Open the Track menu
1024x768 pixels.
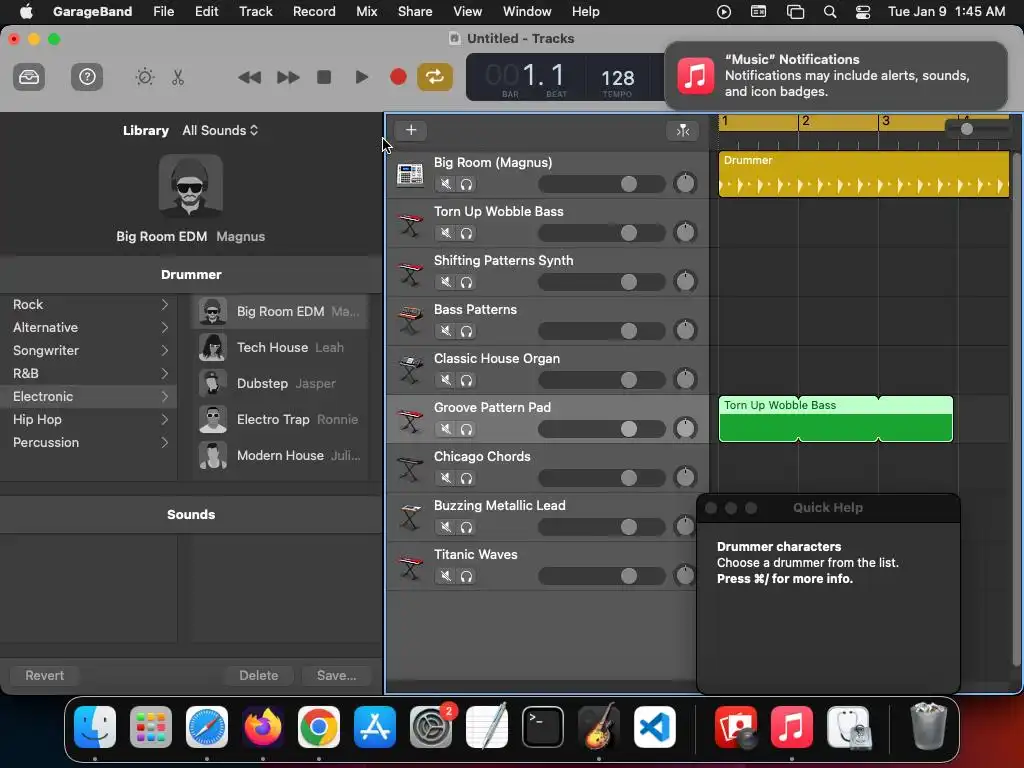(255, 11)
